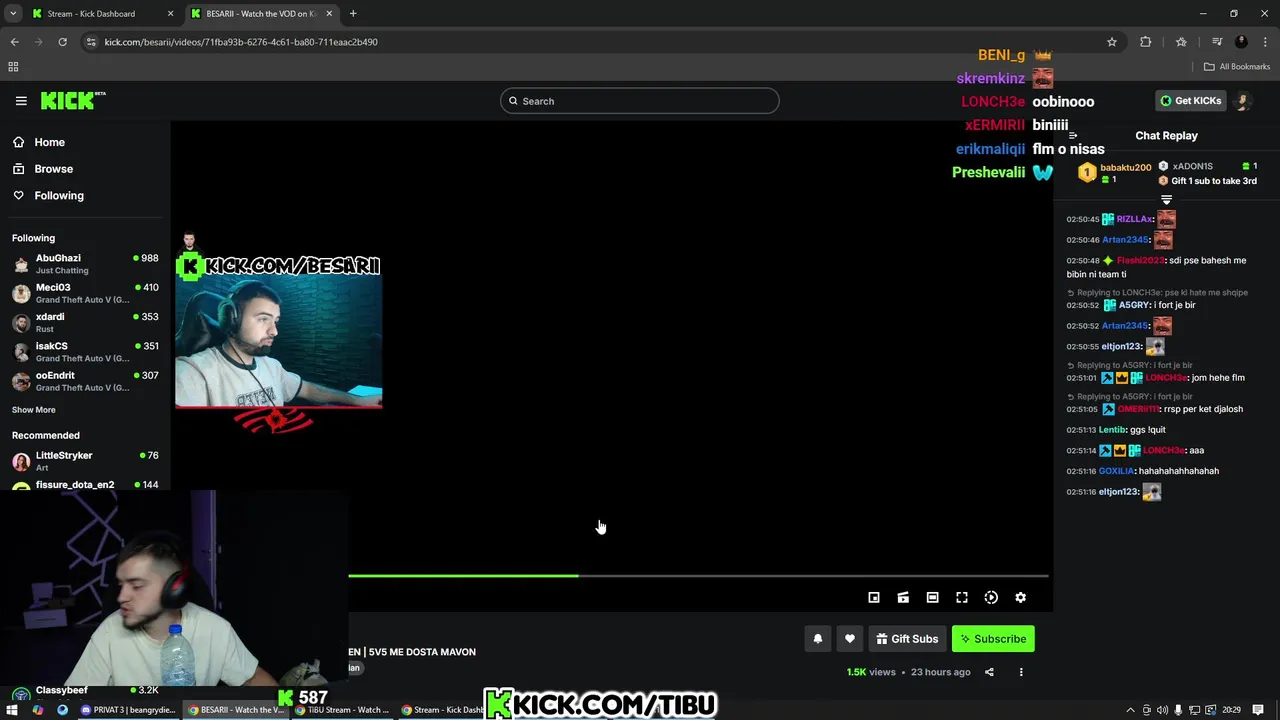This screenshot has height=720, width=1280.
Task: Open video player settings gear
Action: click(1020, 597)
